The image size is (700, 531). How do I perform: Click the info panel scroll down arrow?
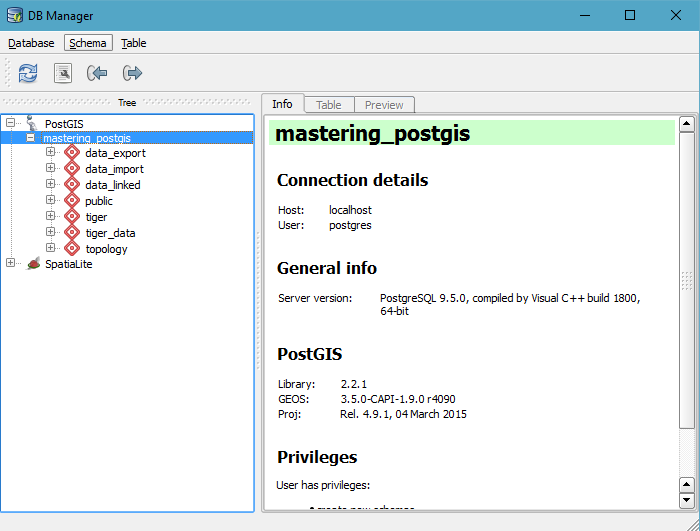coord(686,499)
